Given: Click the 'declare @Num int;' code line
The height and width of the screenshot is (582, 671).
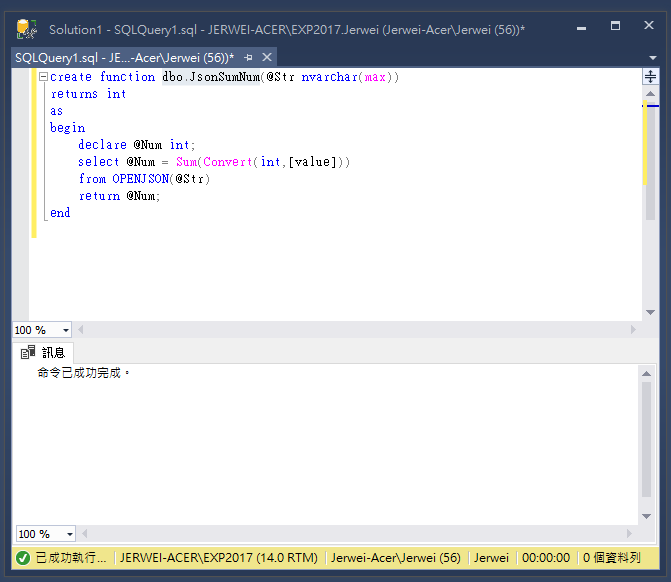Looking at the screenshot, I should pos(137,145).
